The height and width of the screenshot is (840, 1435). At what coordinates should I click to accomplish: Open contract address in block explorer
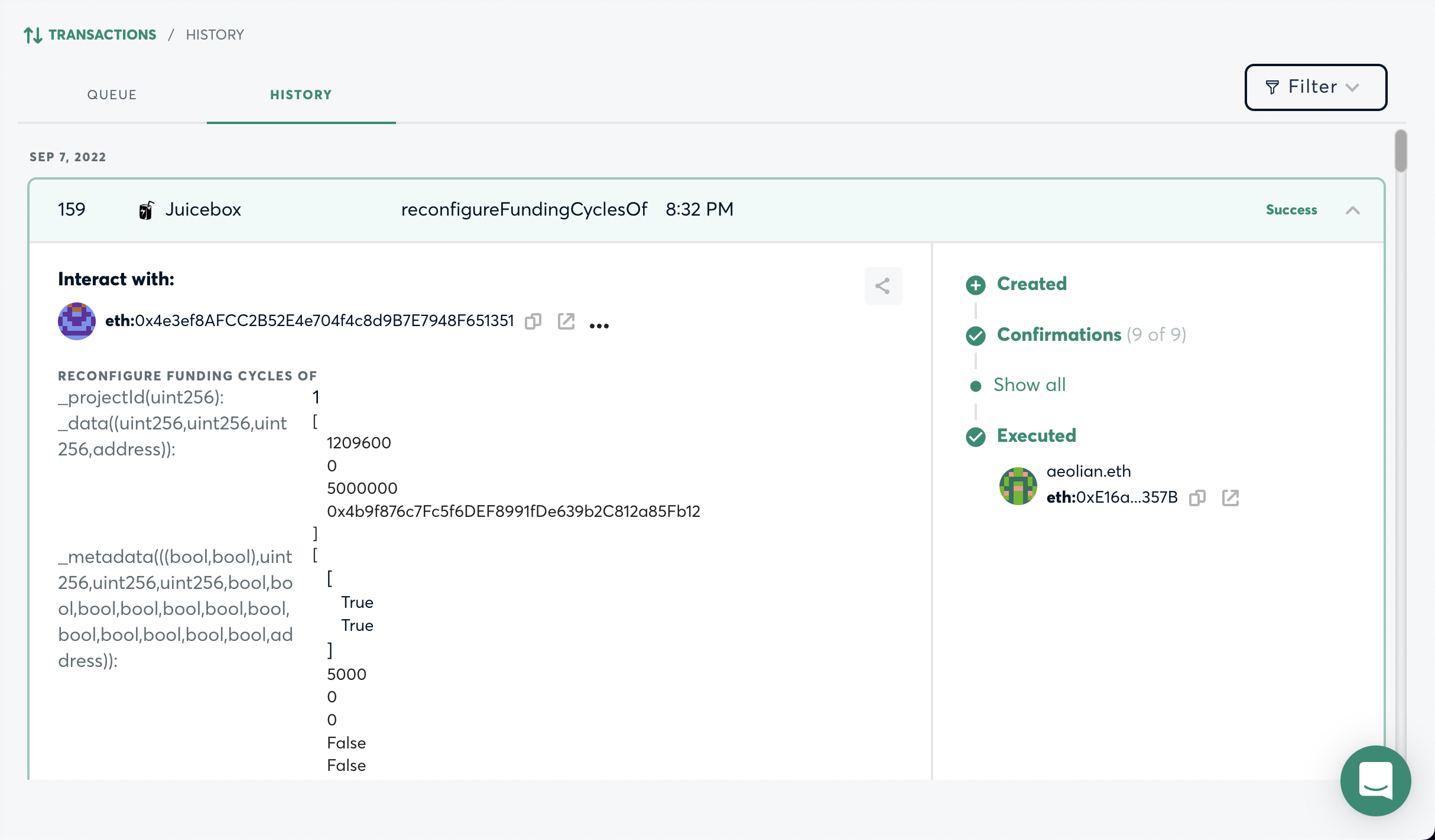(566, 321)
